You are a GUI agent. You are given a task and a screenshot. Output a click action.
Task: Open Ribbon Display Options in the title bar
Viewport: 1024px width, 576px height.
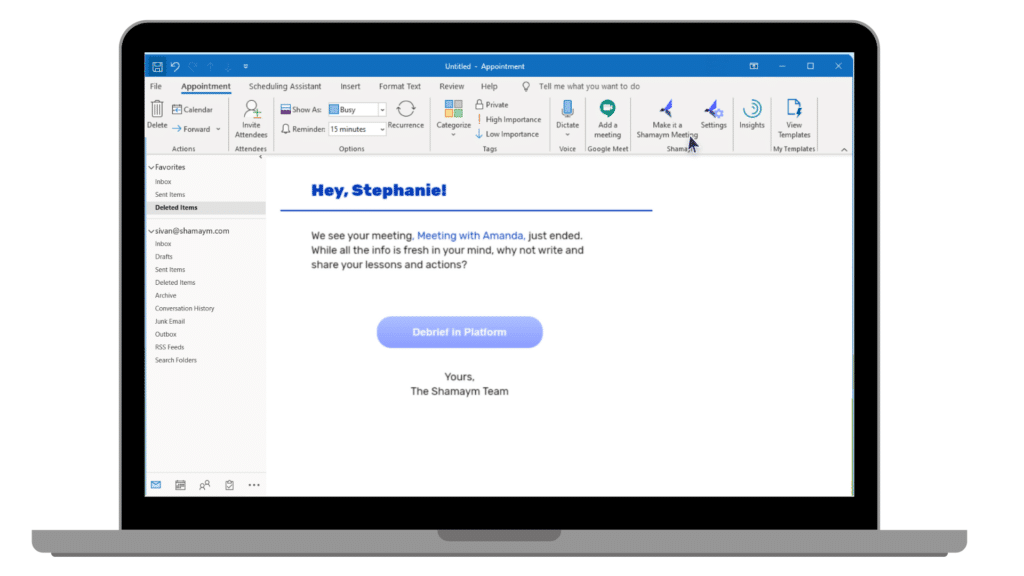(754, 66)
